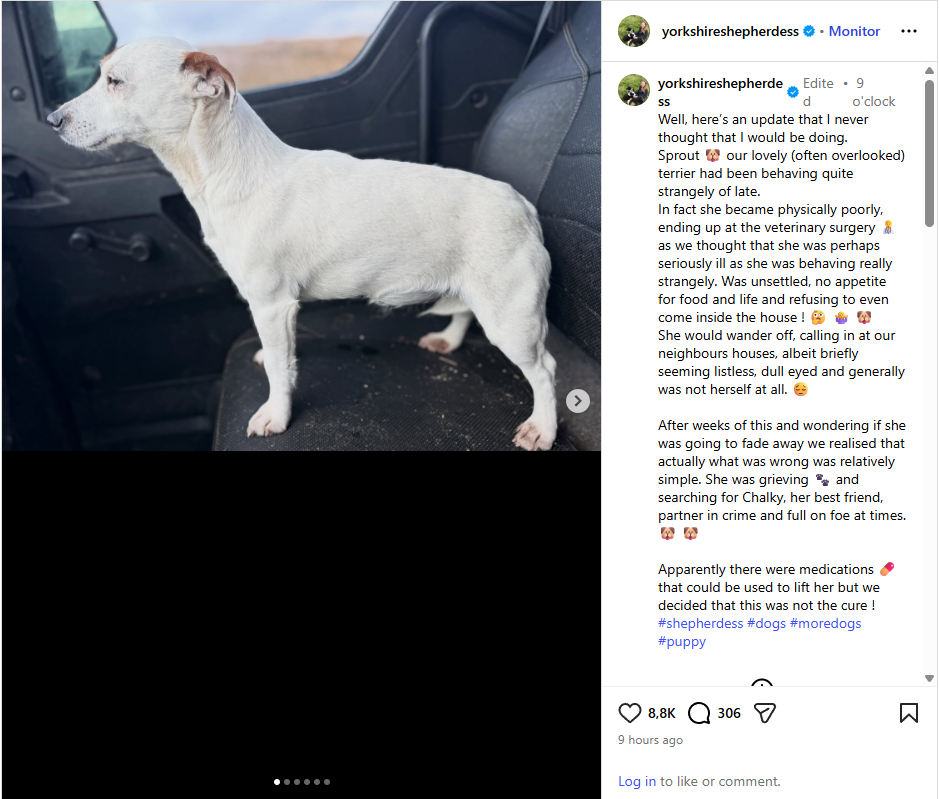The image size is (939, 799).
Task: Go to next photo with arrow
Action: coord(578,401)
